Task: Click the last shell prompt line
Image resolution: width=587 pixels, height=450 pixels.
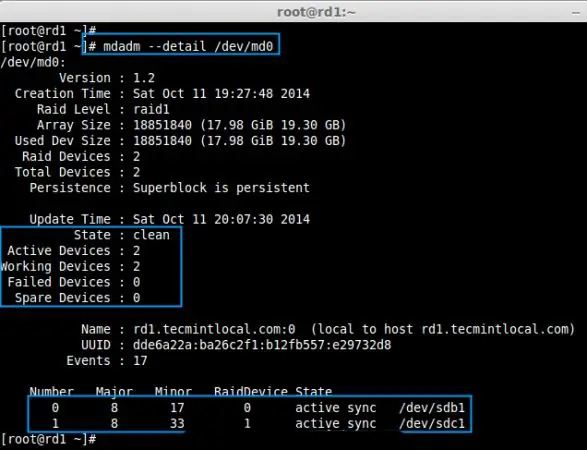Action: 49,439
